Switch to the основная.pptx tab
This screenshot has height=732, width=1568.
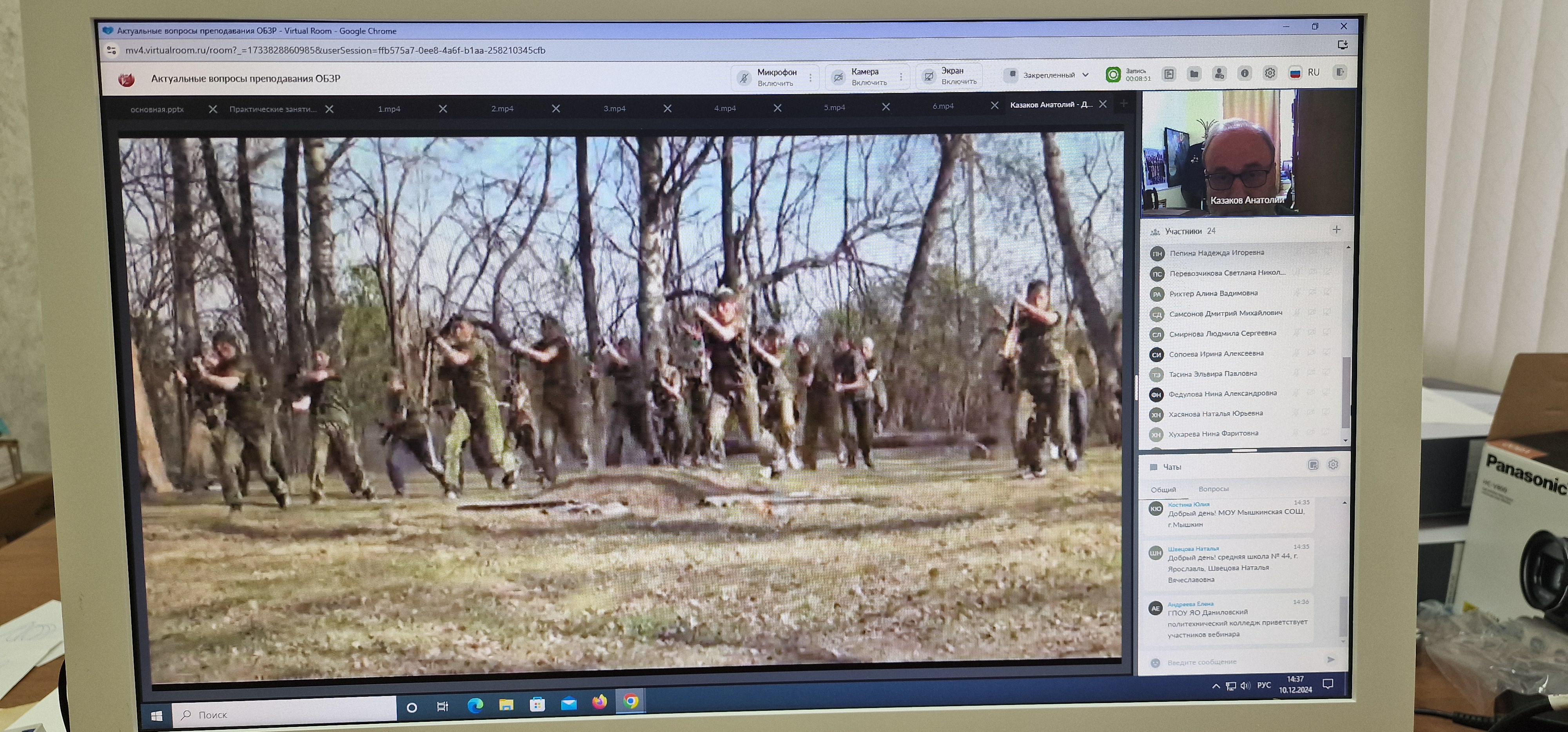tap(157, 110)
